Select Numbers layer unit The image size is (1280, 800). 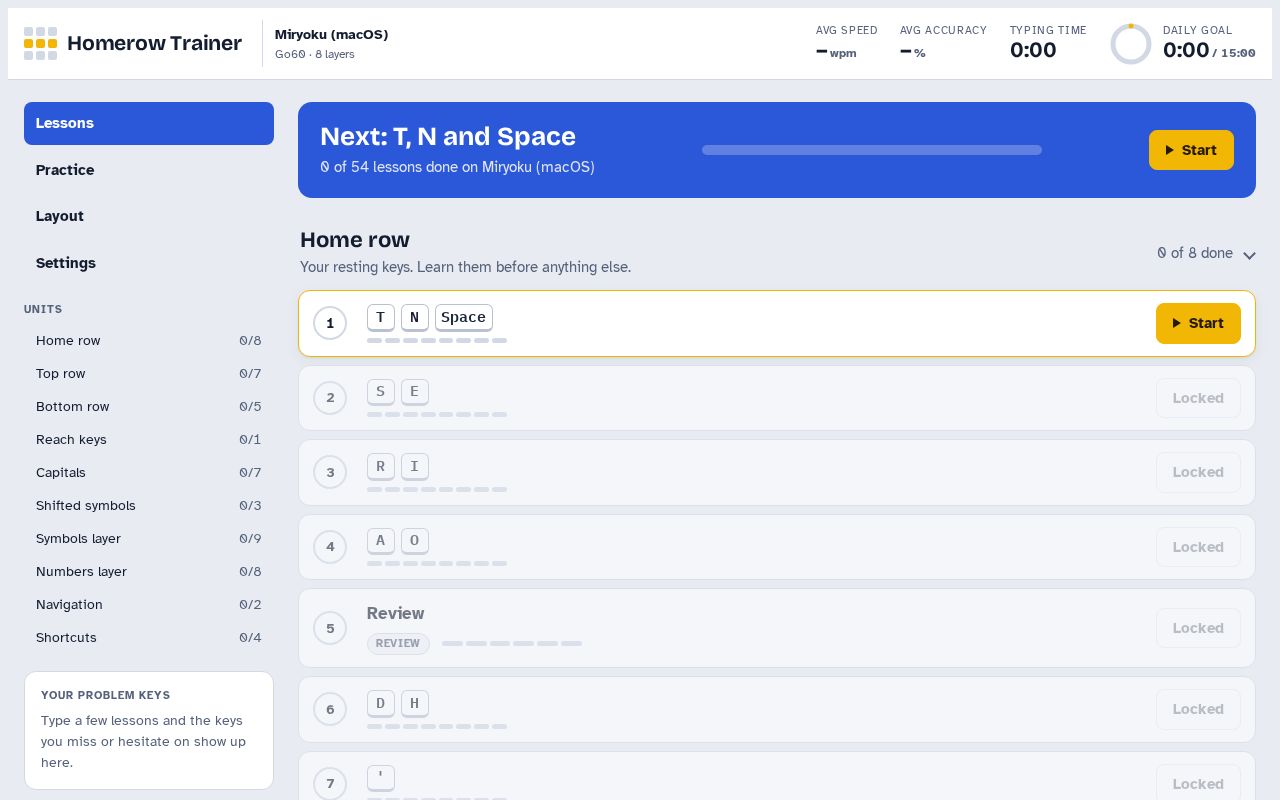point(149,572)
